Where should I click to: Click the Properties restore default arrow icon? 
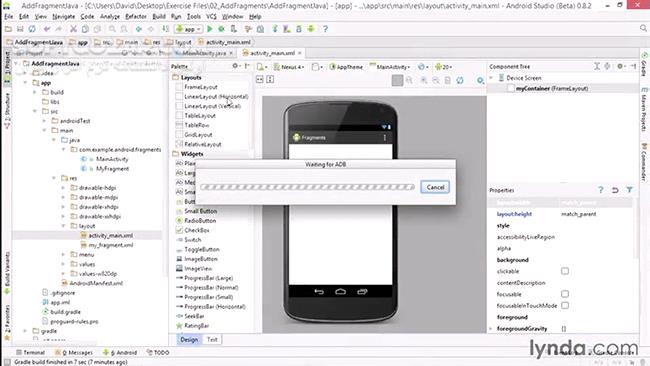(615, 190)
